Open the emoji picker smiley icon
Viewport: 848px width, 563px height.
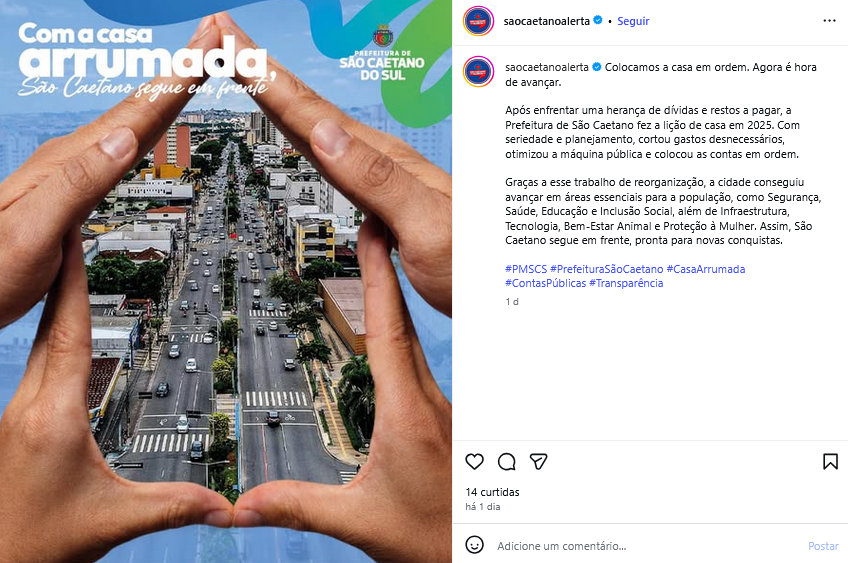[x=474, y=545]
